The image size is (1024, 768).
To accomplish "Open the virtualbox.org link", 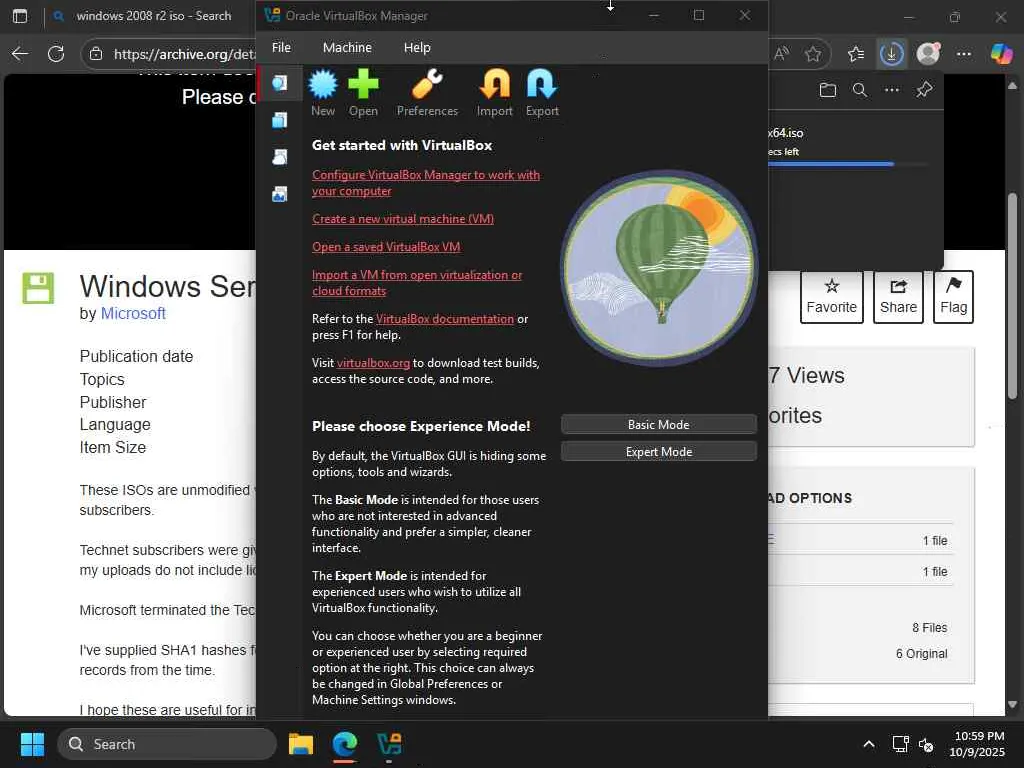I will coord(374,362).
